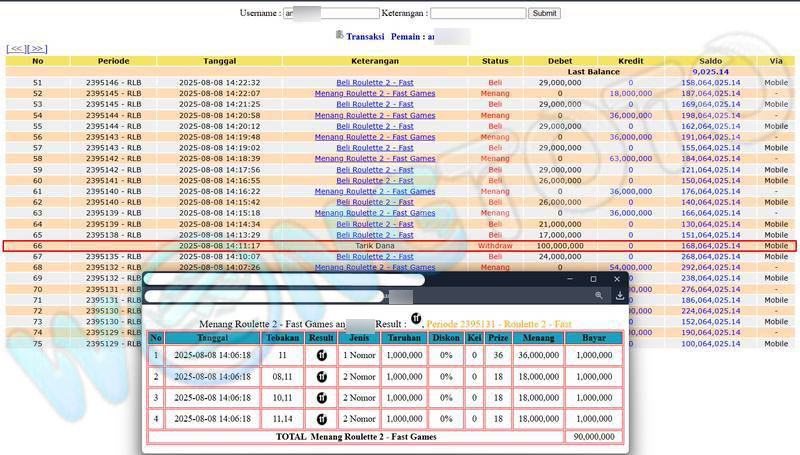Open 'Menang Roulette 2 - Fast Games' link in row 52
Screen dimensions: 800x455
click(x=375, y=93)
